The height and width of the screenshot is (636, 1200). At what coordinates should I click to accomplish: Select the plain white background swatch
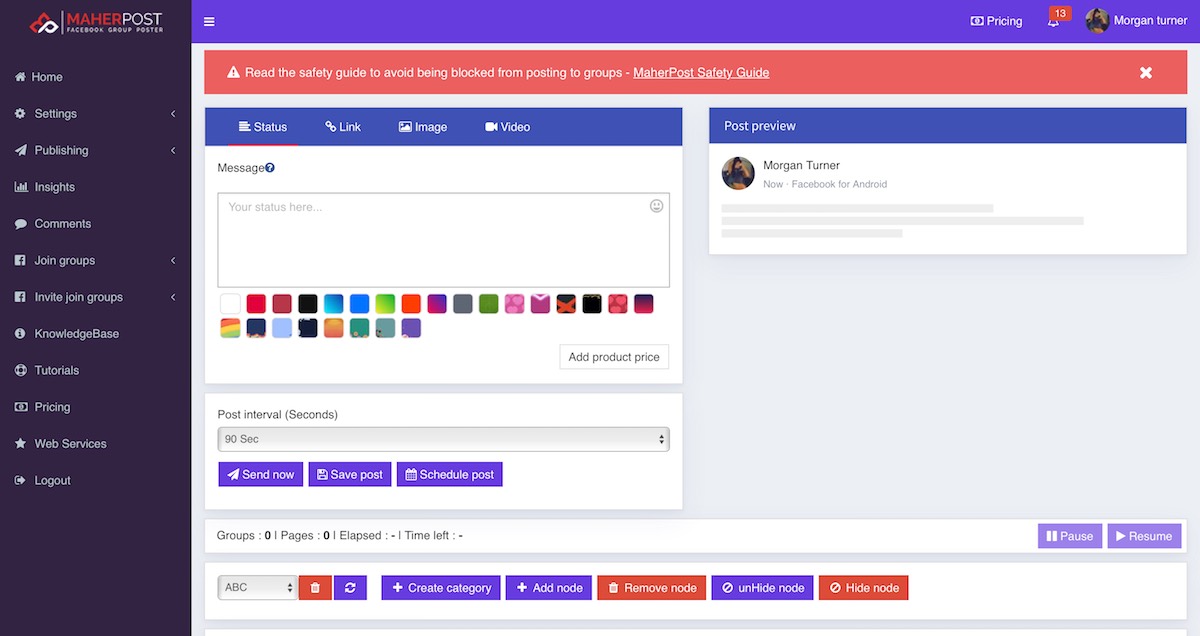click(230, 304)
